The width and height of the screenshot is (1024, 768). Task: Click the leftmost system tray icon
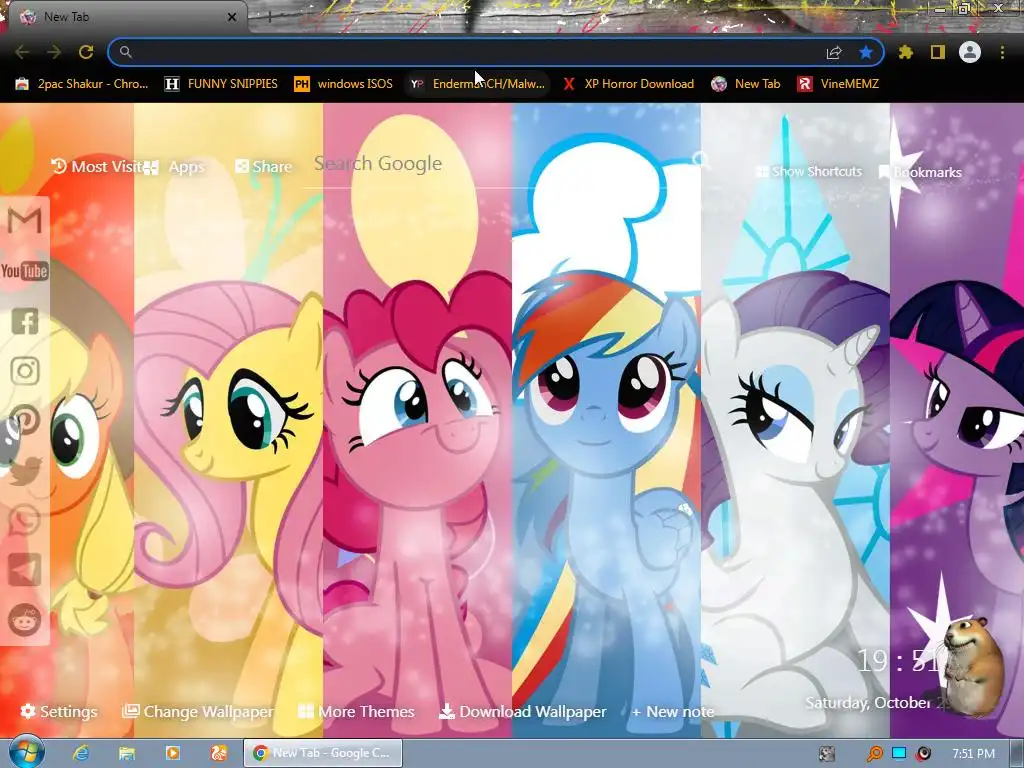[x=827, y=754]
